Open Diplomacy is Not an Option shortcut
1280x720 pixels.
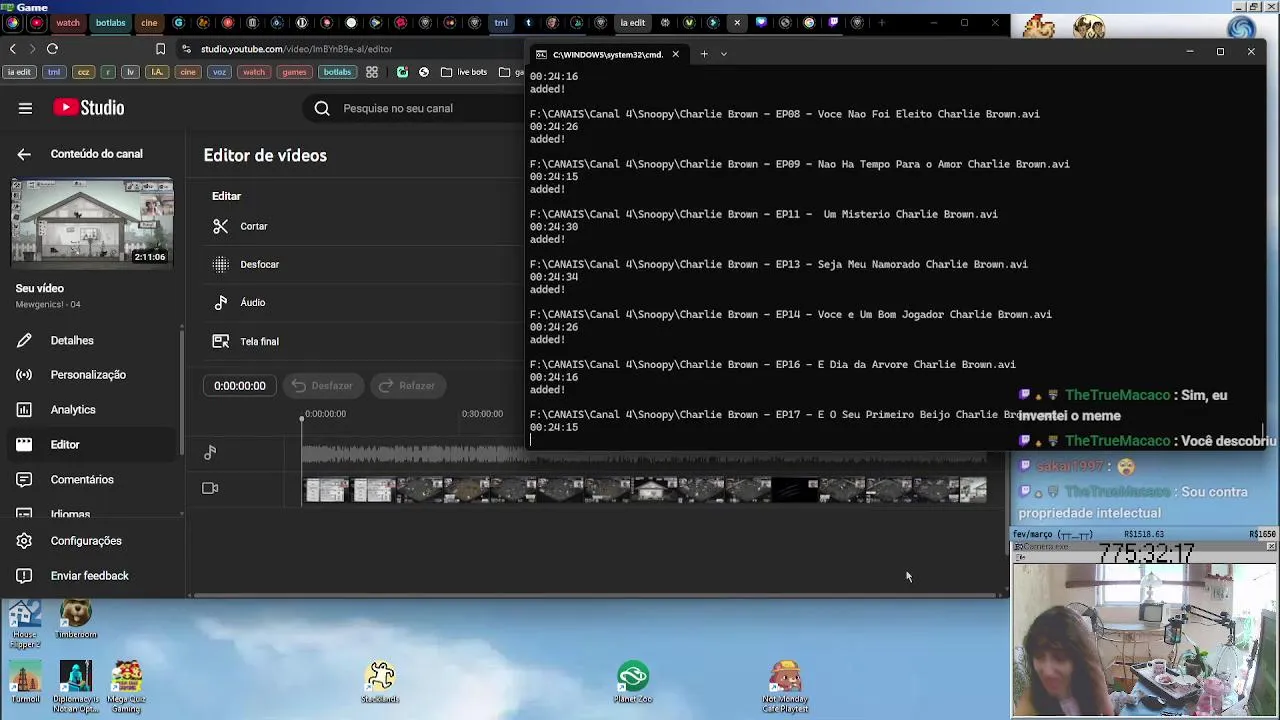pyautogui.click(x=76, y=688)
